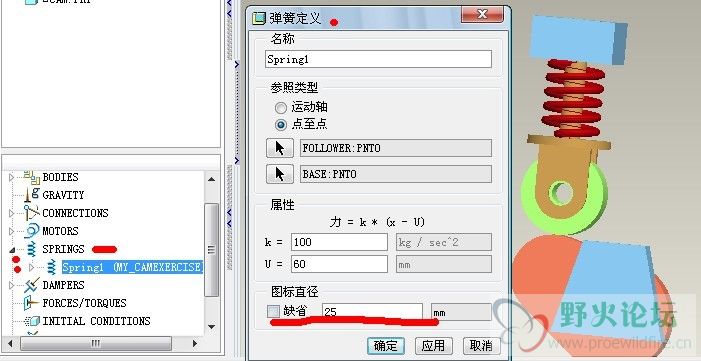Click the tree horizontal scrollbar thumb

(96, 344)
